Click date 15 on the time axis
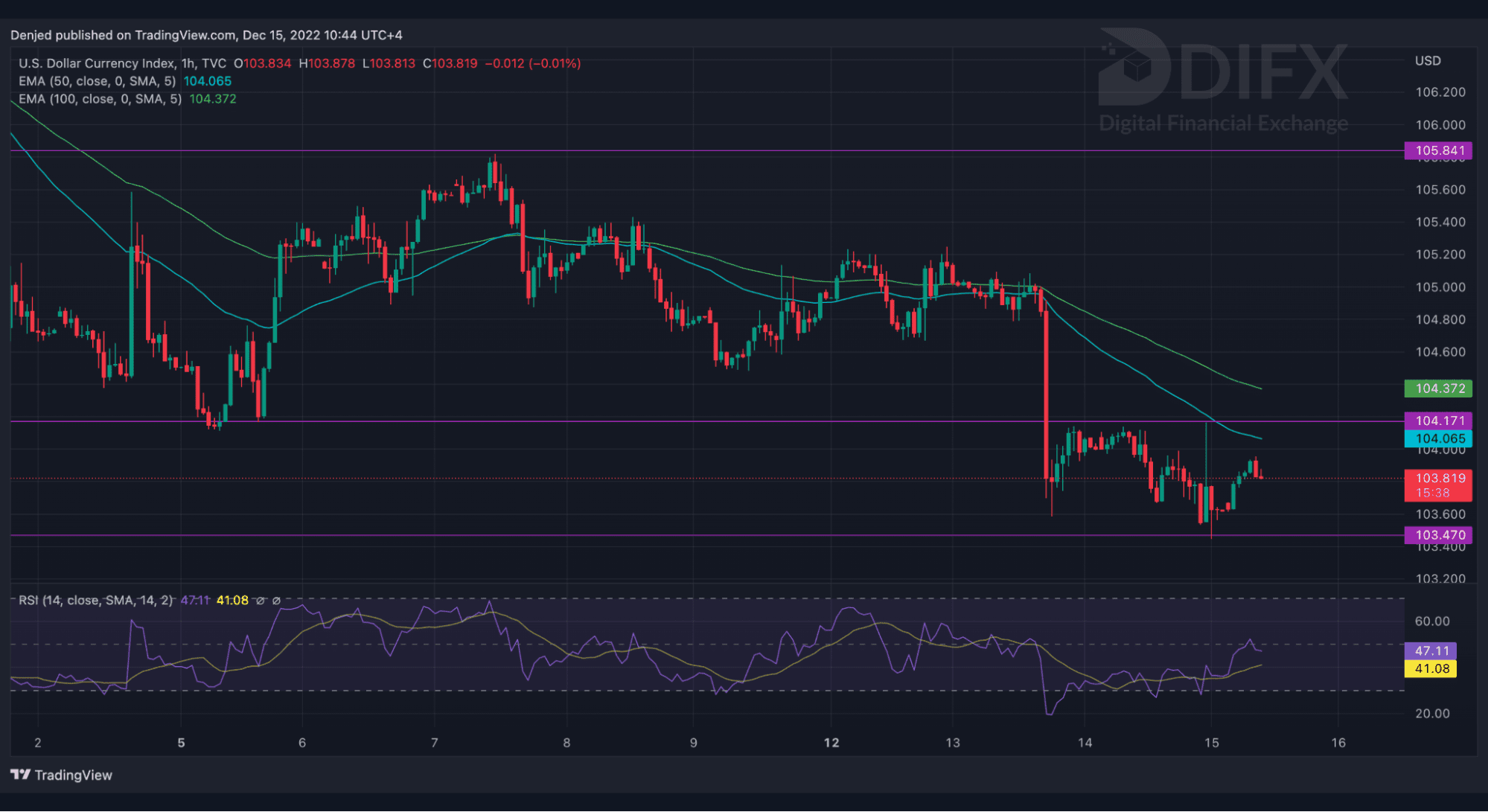 pos(1212,743)
